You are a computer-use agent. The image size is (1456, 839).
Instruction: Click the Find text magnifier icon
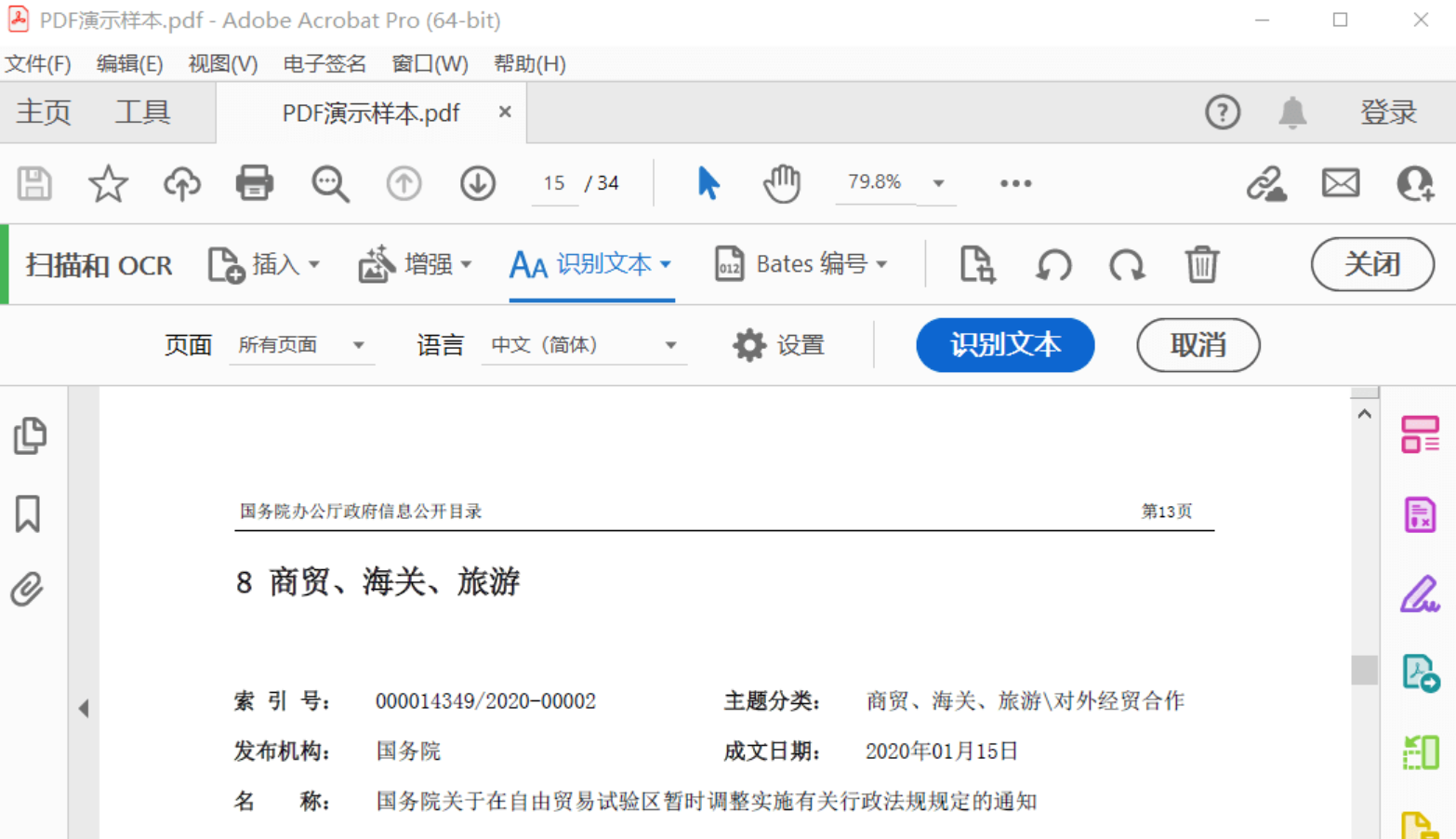point(330,183)
